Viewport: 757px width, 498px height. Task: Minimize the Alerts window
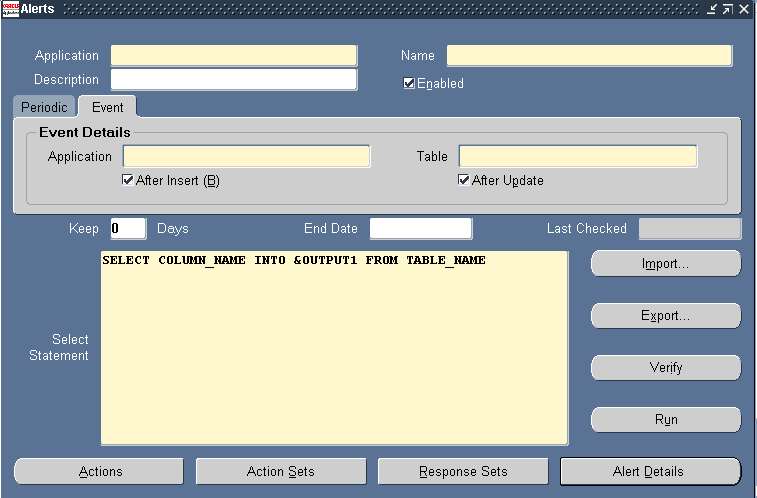click(x=712, y=9)
